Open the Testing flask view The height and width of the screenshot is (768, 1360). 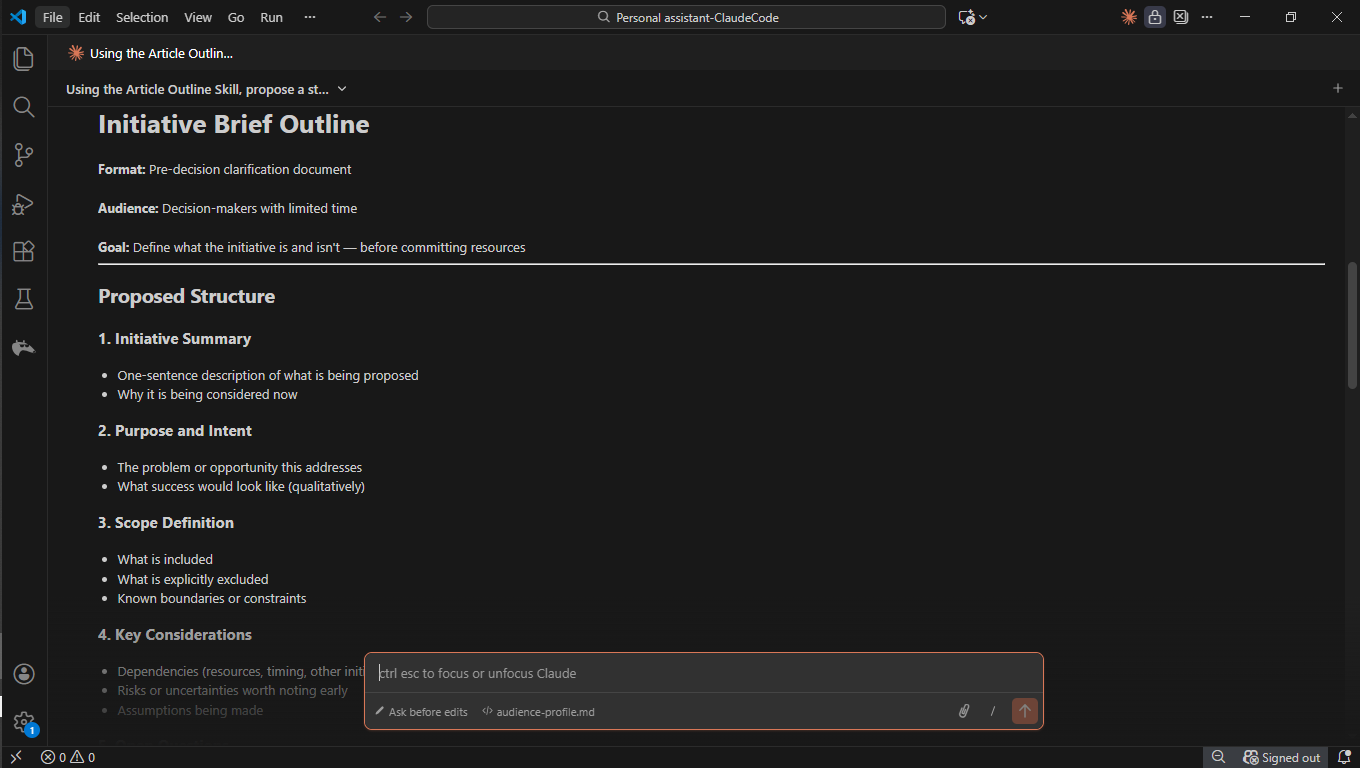[x=23, y=299]
